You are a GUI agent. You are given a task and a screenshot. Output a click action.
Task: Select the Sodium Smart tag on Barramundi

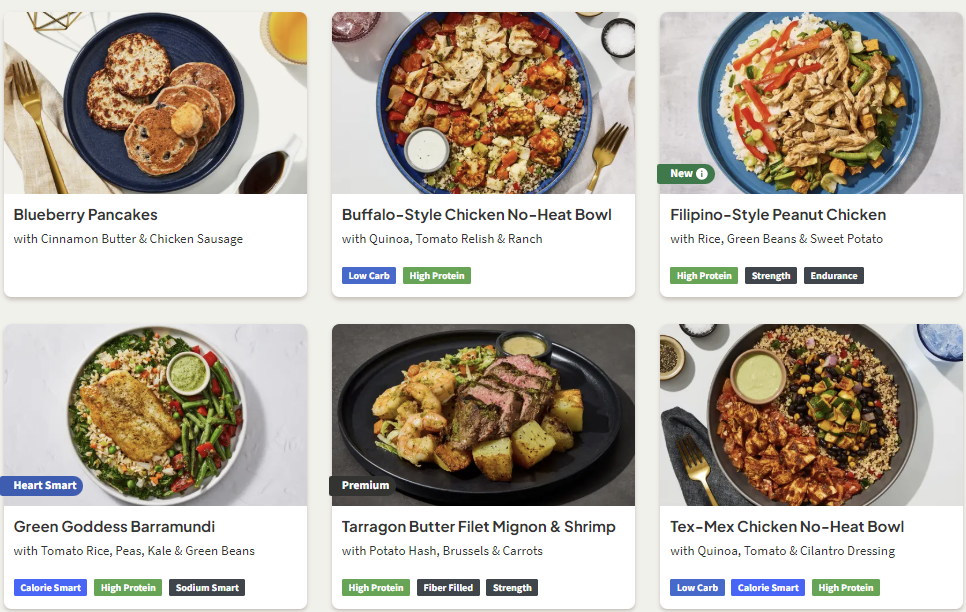click(x=207, y=587)
